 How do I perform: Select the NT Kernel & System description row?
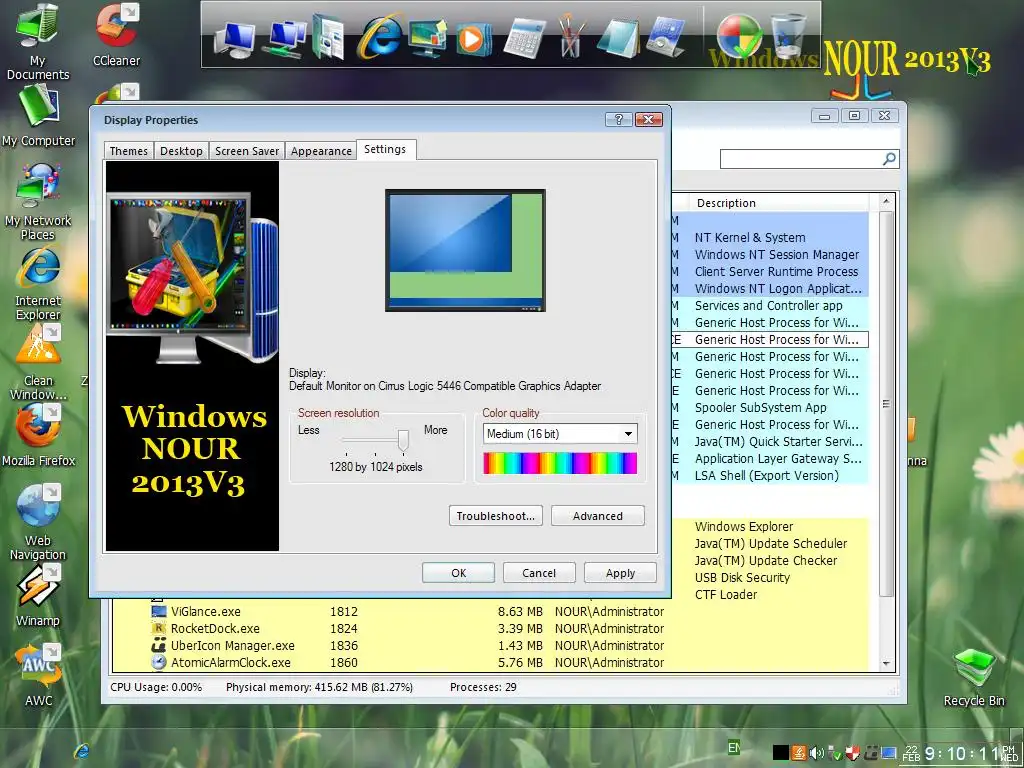(x=769, y=238)
